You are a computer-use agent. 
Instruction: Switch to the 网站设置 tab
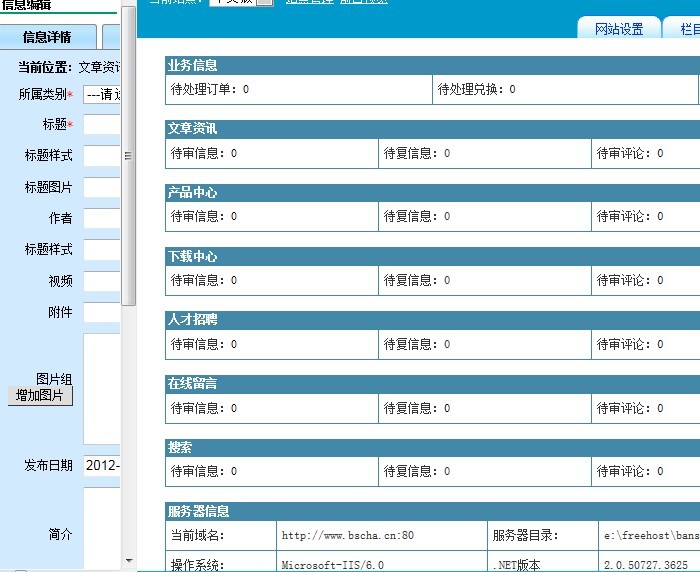click(619, 29)
